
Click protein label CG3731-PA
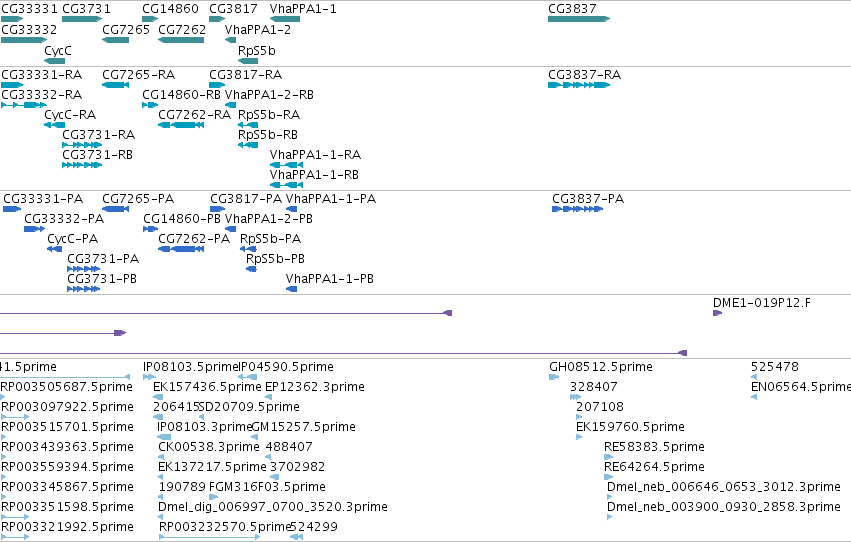click(103, 259)
